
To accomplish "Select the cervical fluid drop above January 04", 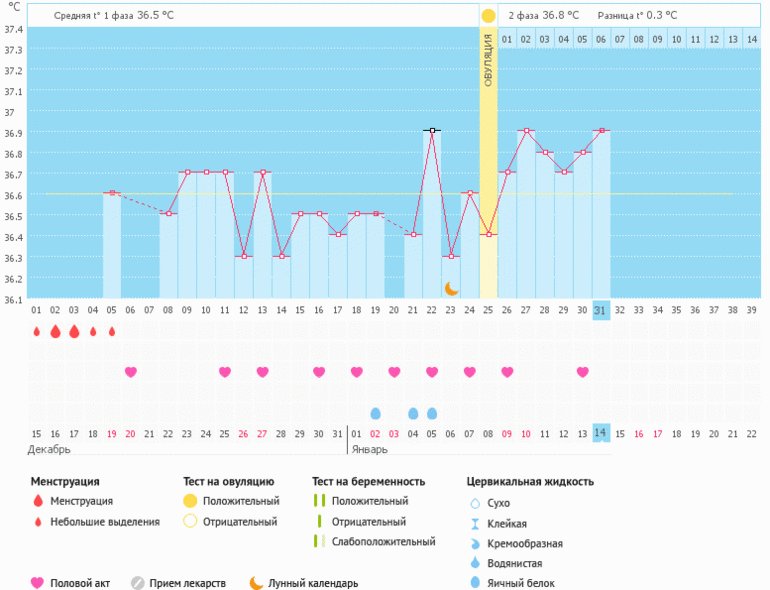I will tap(413, 413).
